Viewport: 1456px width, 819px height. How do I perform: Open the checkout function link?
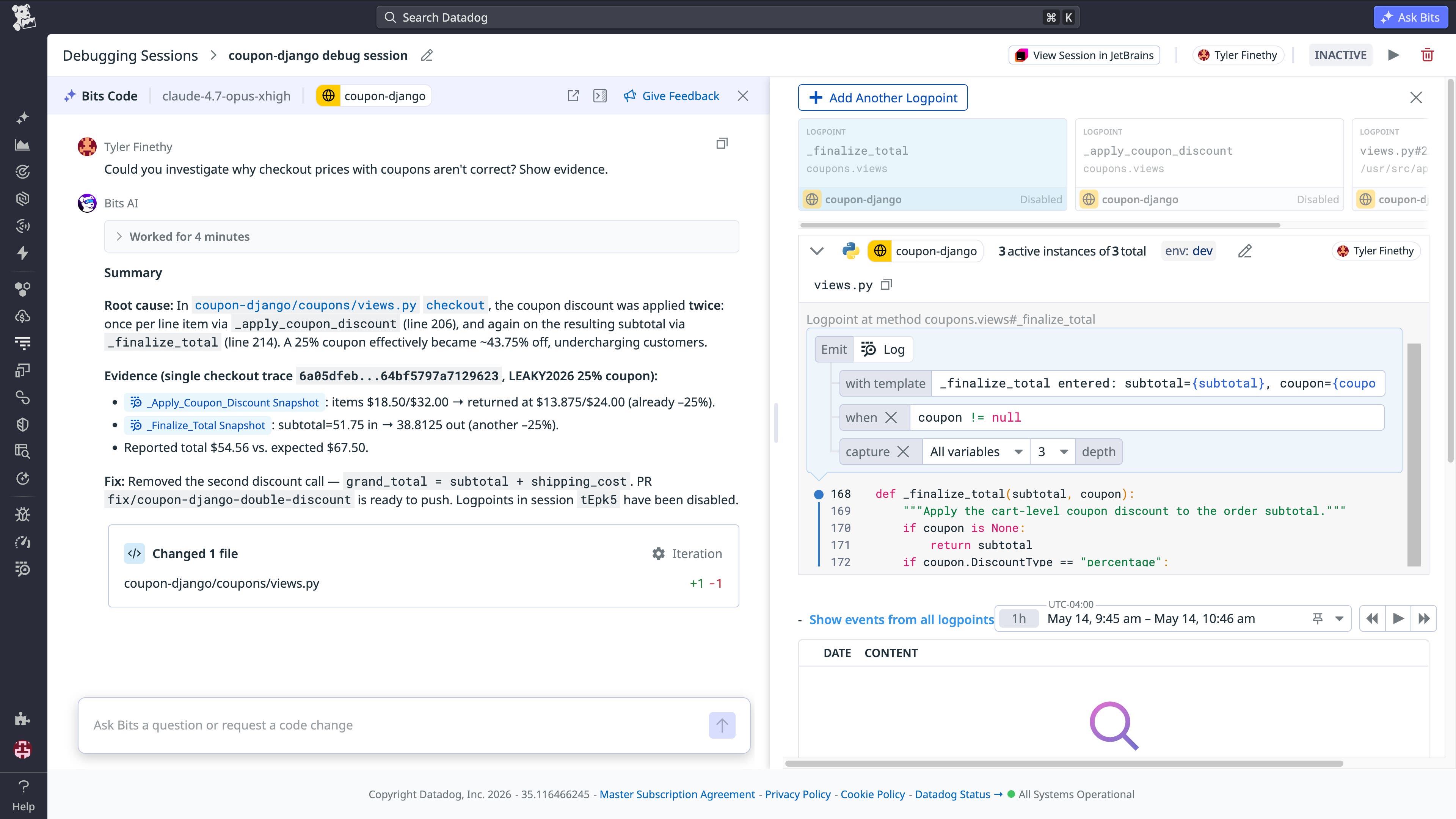[x=455, y=305]
